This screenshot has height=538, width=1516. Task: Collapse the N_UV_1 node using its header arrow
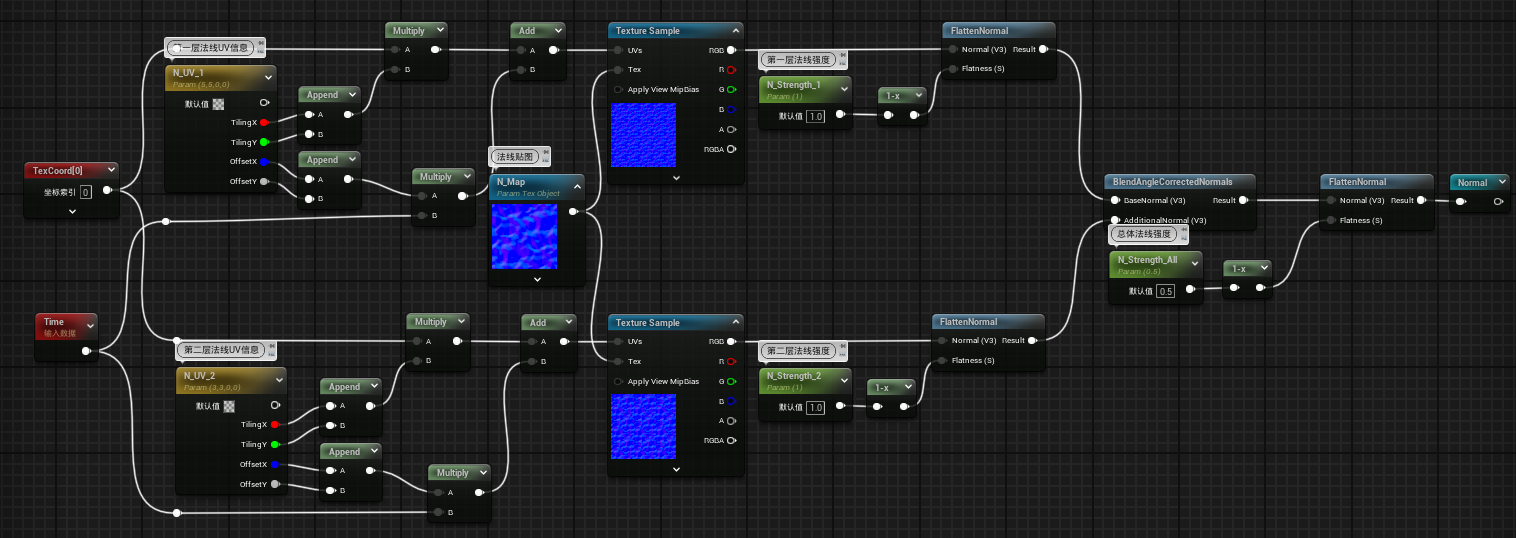(x=268, y=76)
